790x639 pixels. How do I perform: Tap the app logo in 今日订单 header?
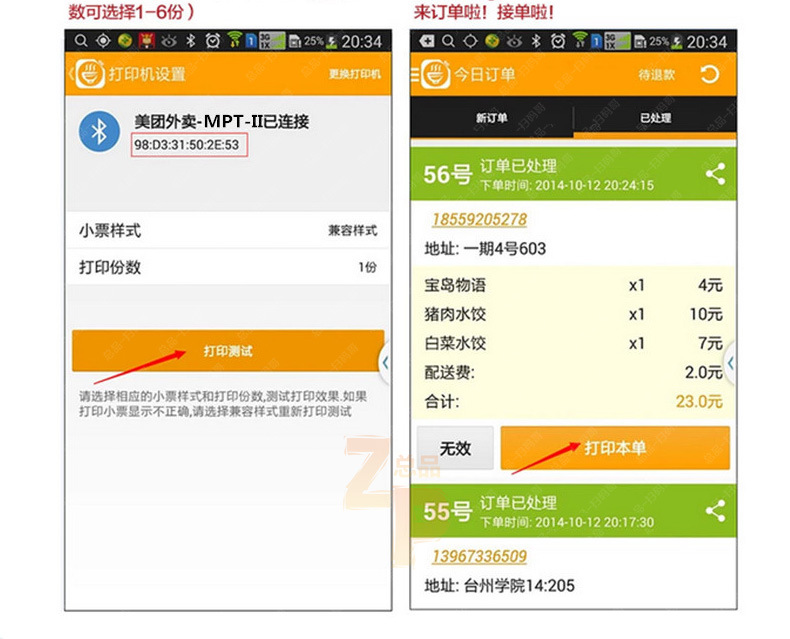[x=435, y=74]
